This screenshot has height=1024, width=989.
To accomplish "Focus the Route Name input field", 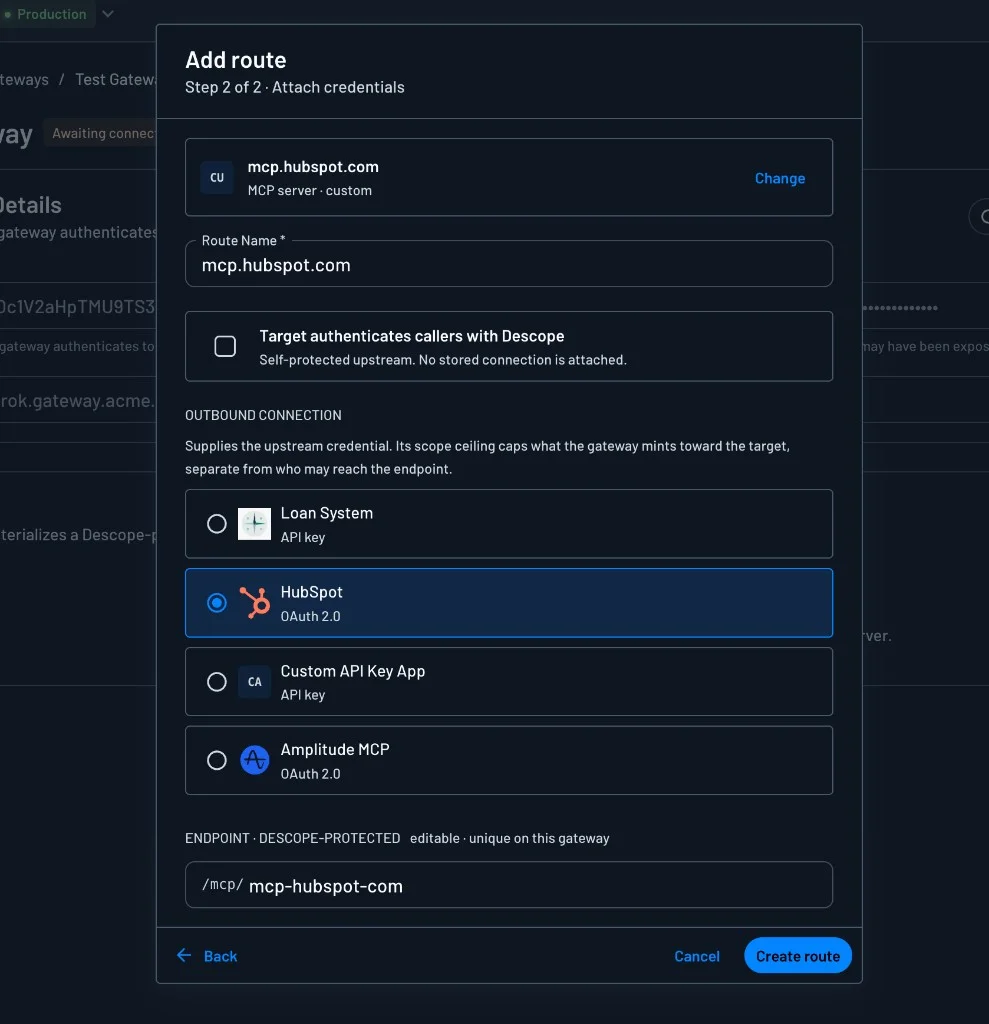I will 509,264.
